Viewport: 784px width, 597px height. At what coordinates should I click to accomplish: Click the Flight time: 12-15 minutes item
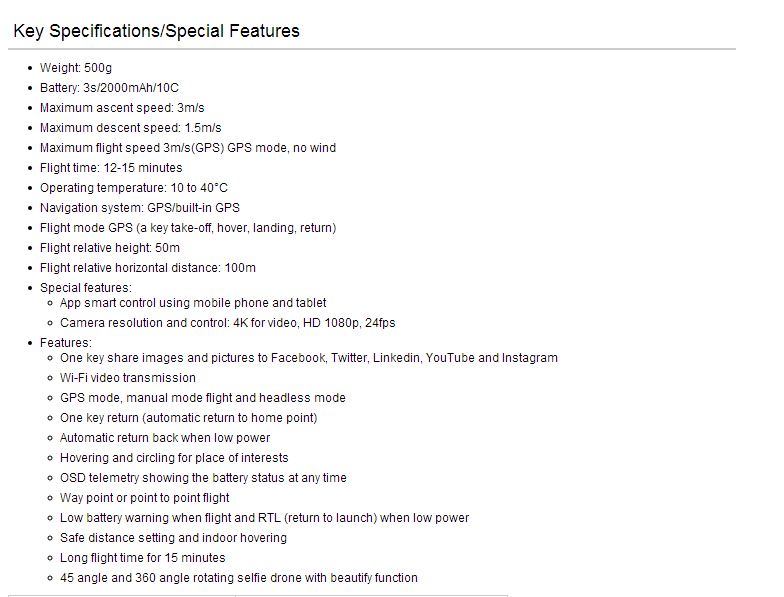pyautogui.click(x=111, y=168)
